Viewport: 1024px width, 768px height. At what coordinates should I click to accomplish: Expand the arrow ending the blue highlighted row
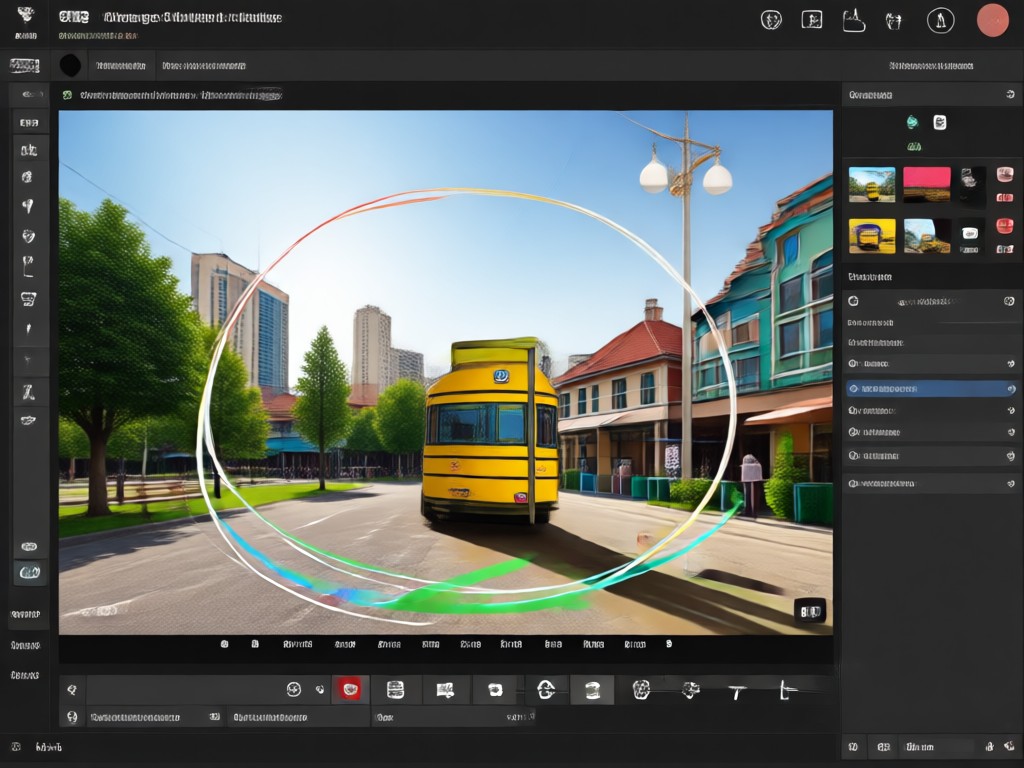1011,389
